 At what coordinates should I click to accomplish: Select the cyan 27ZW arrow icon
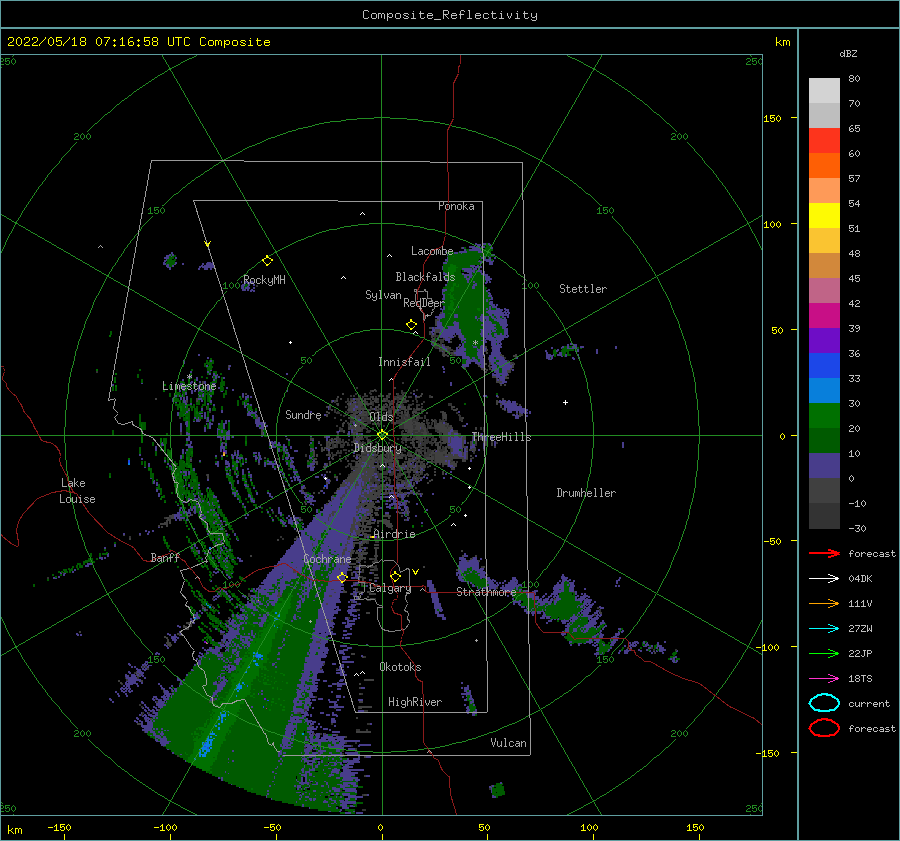coord(824,628)
